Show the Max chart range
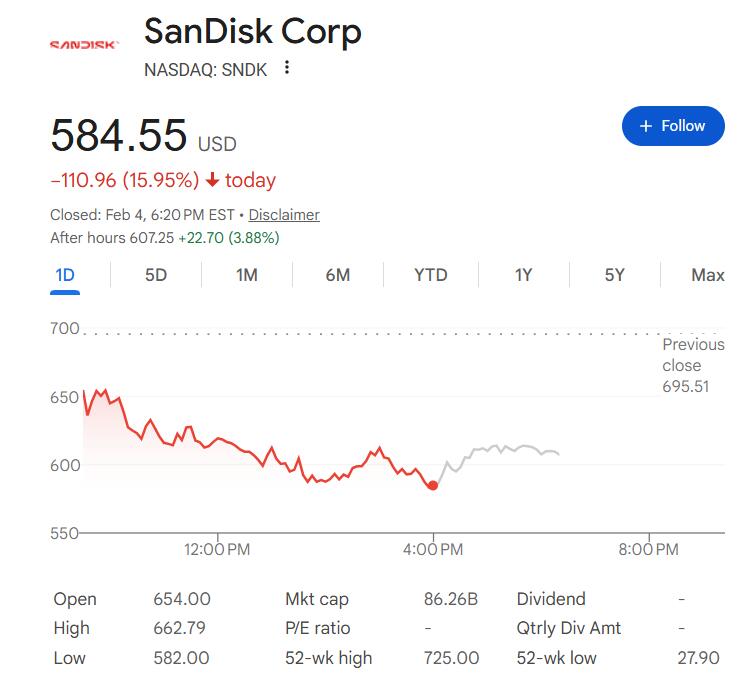The height and width of the screenshot is (682, 747). pyautogui.click(x=707, y=275)
